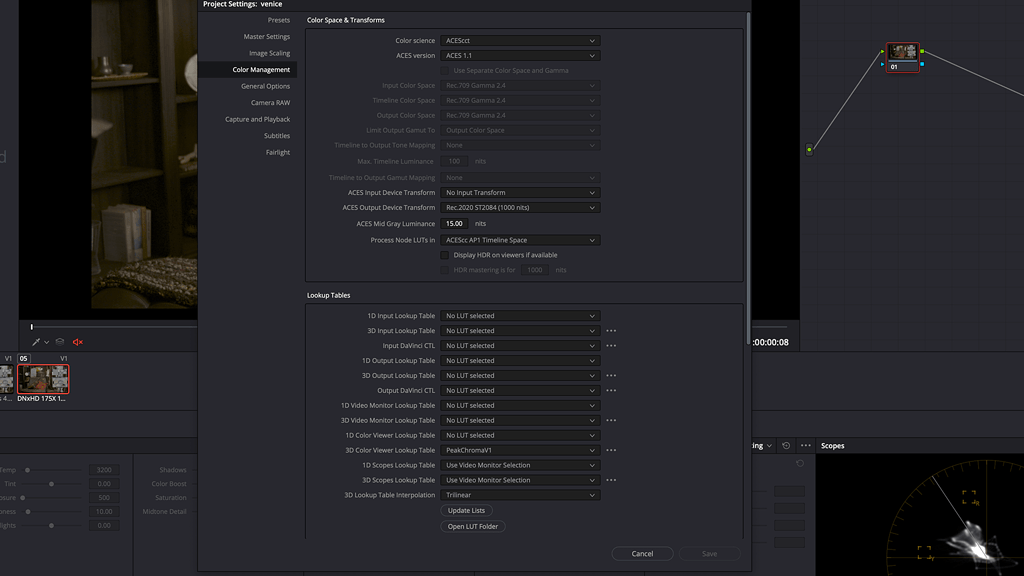Click the ••• icon next to 3D Input Lookup Table

610,330
